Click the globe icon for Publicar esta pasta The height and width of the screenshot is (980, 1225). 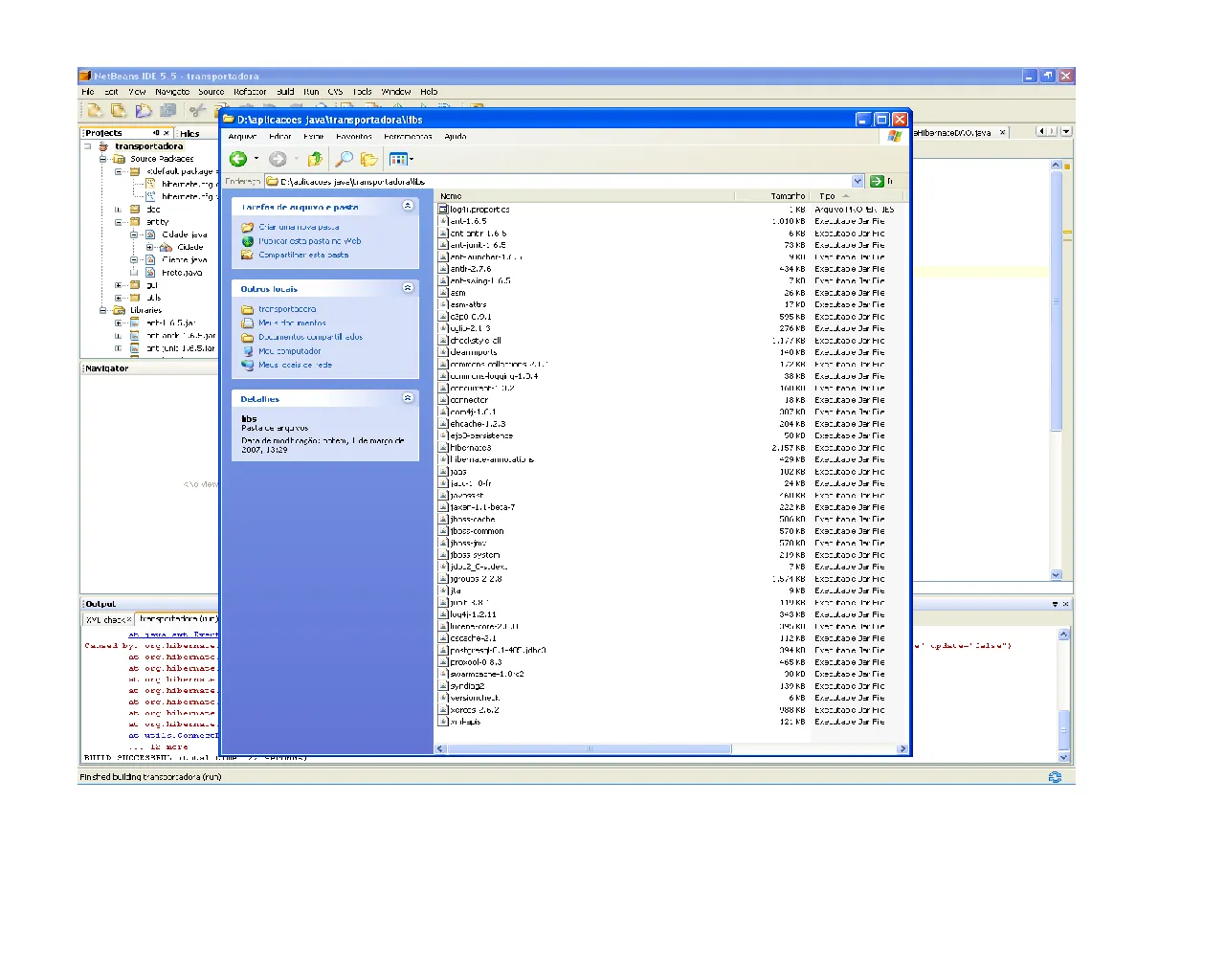pyautogui.click(x=248, y=241)
